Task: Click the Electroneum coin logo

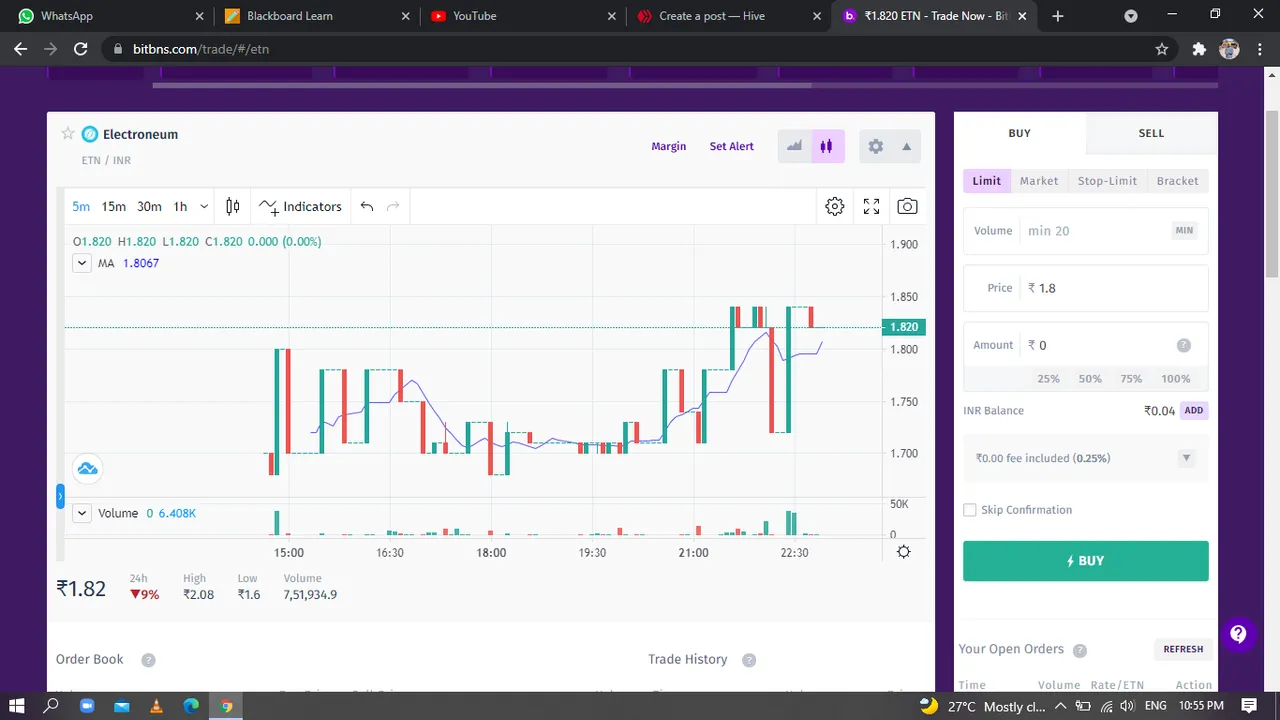Action: (x=89, y=134)
